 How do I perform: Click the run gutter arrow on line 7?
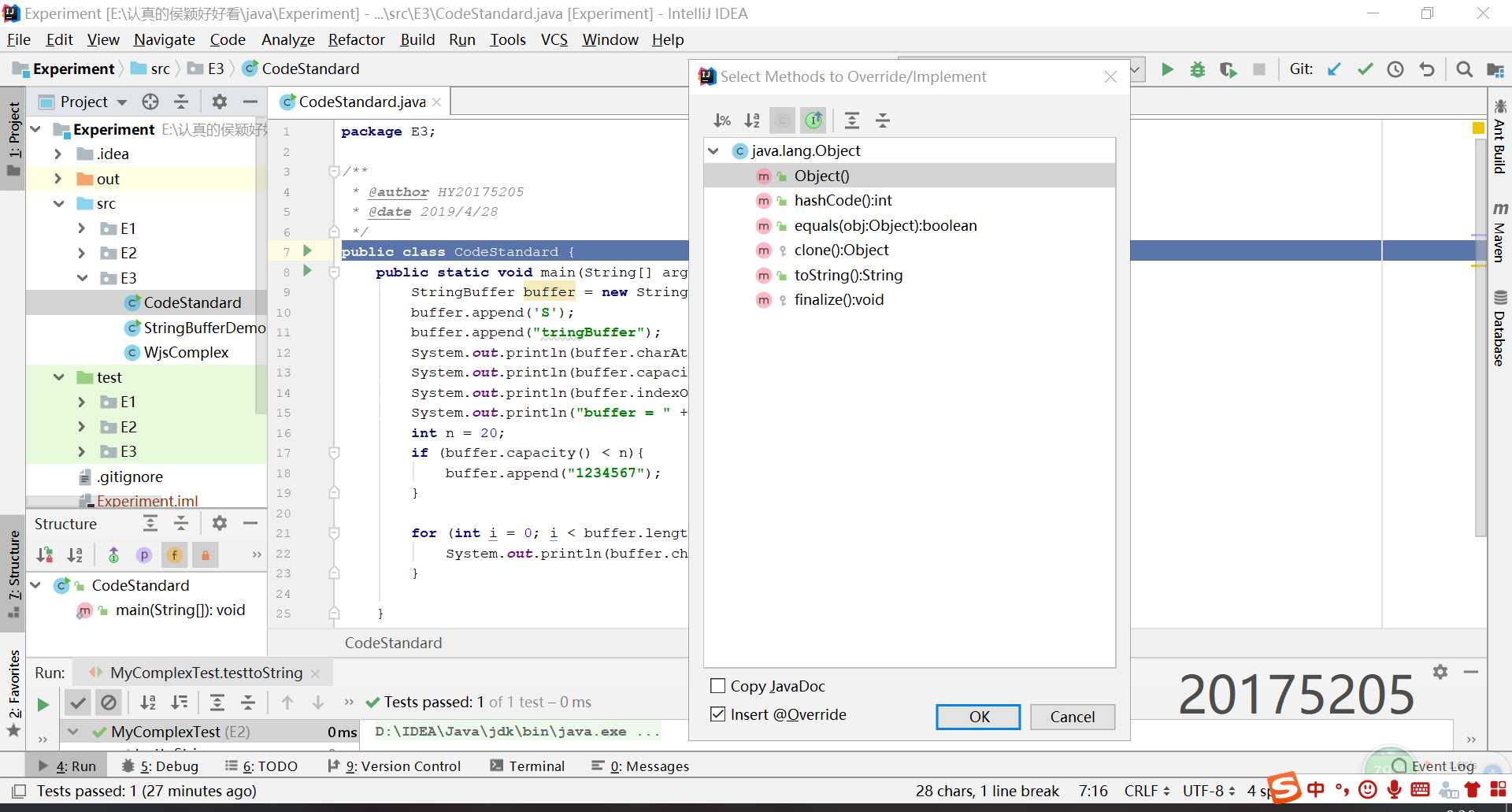pos(308,250)
